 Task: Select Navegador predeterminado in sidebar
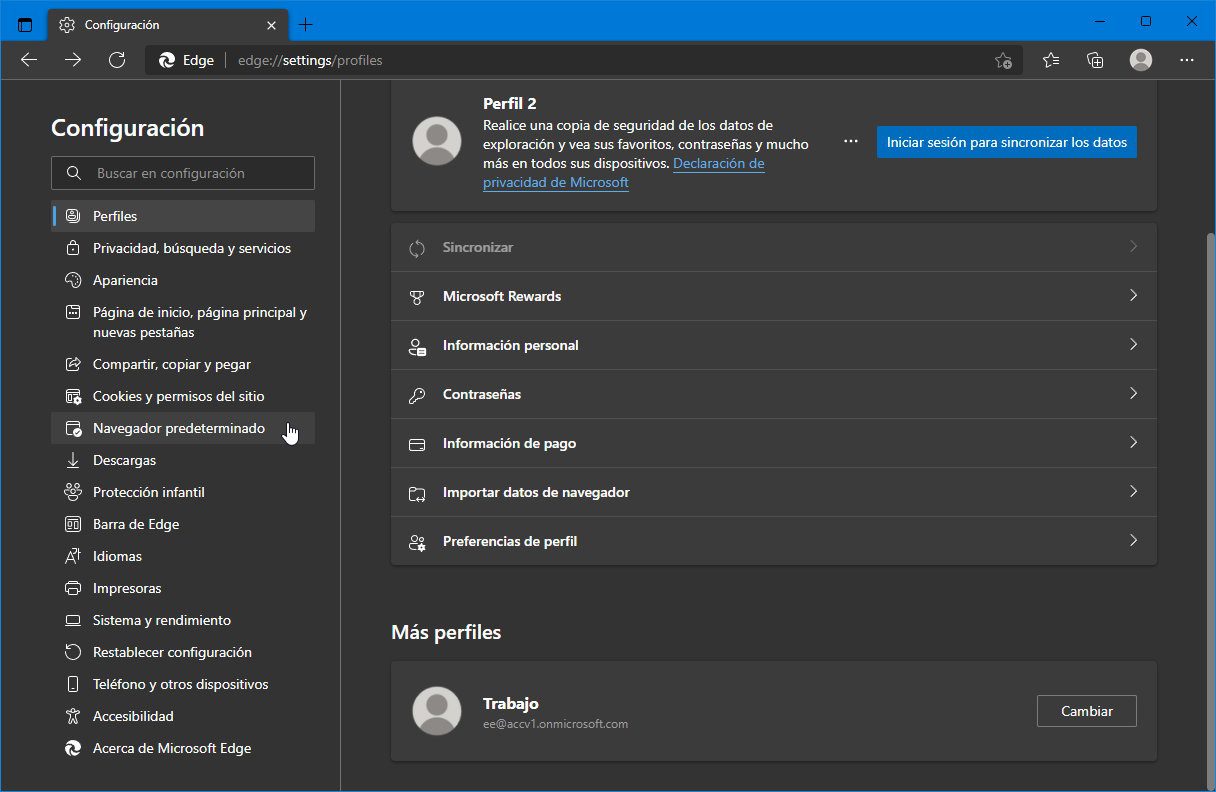(x=183, y=428)
